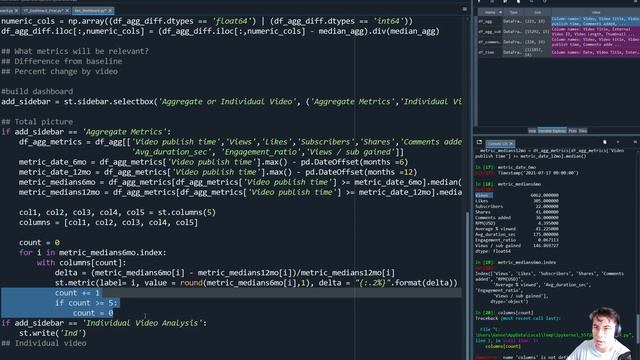The width and height of the screenshot is (640, 360).
Task: Click the highlighted 'count += 1' line
Action: pos(77,293)
